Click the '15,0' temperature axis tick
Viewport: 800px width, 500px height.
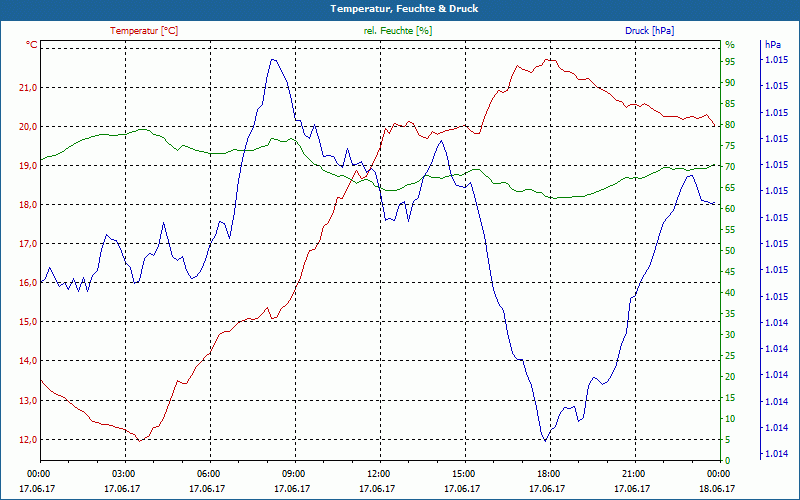tap(29, 322)
